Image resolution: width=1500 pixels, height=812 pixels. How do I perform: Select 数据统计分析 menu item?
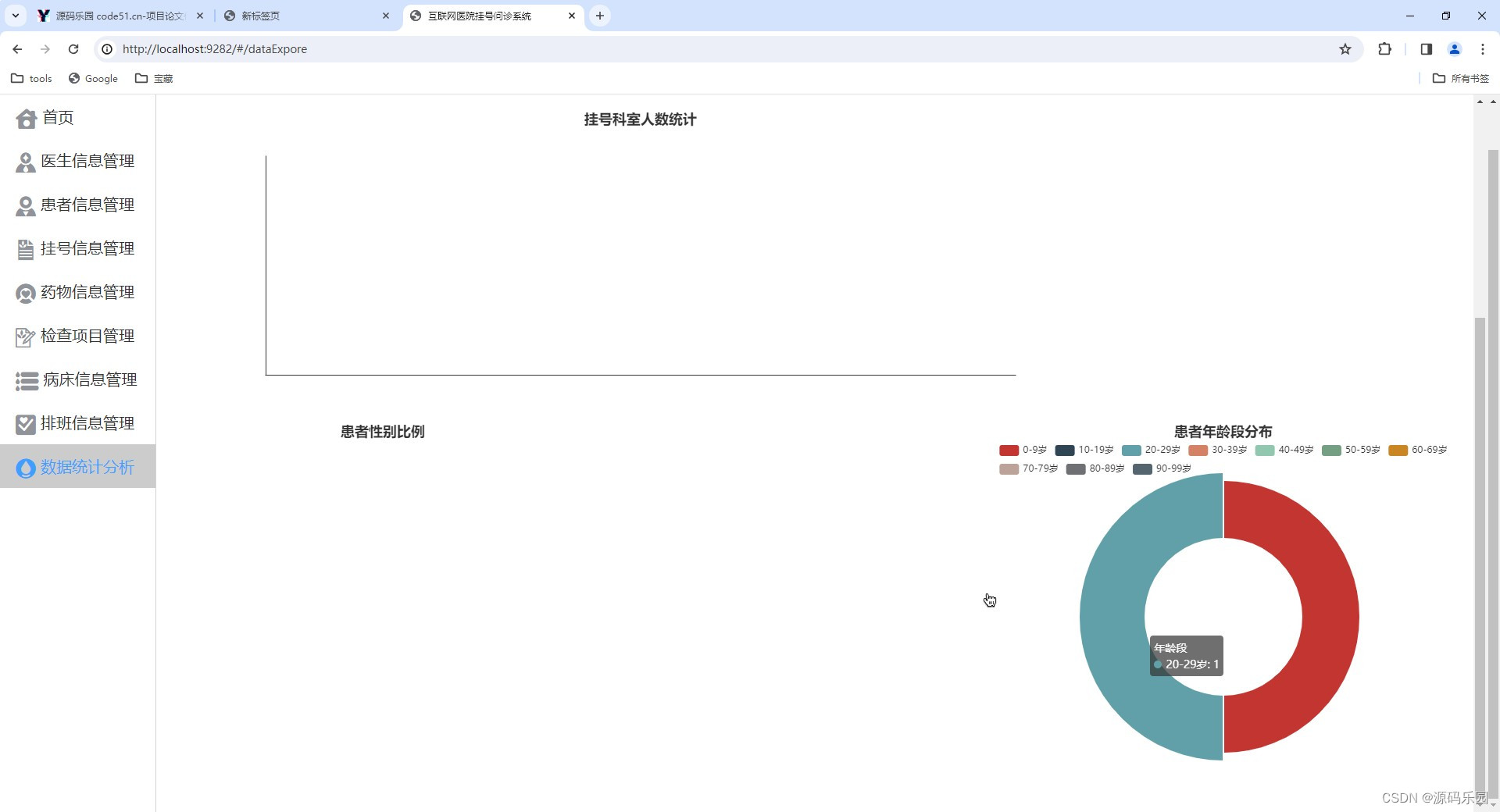[x=77, y=467]
